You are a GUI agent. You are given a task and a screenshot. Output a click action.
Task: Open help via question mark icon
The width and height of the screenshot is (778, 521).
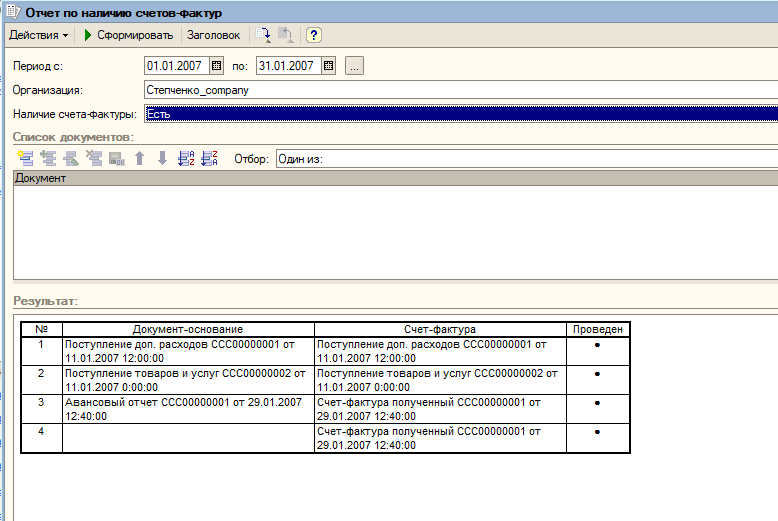tap(313, 35)
